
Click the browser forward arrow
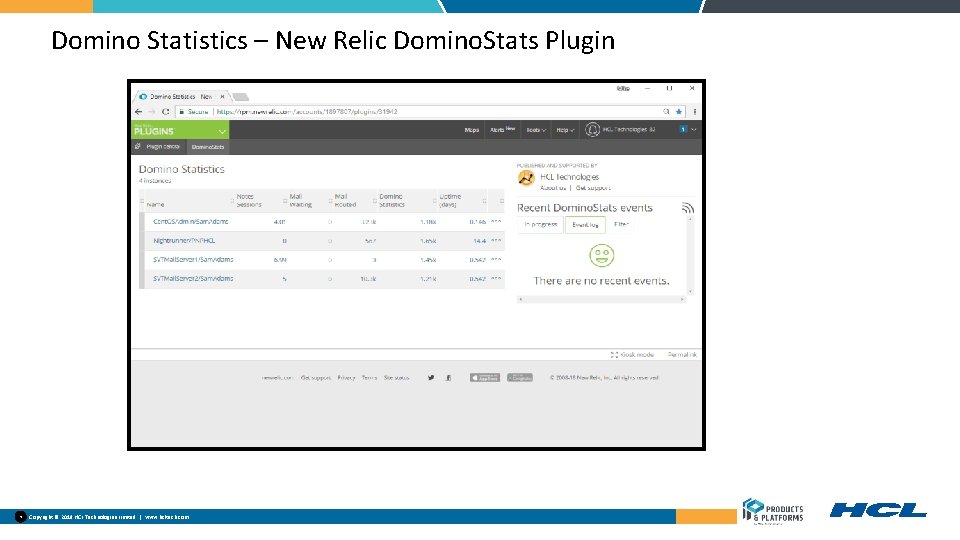(151, 111)
